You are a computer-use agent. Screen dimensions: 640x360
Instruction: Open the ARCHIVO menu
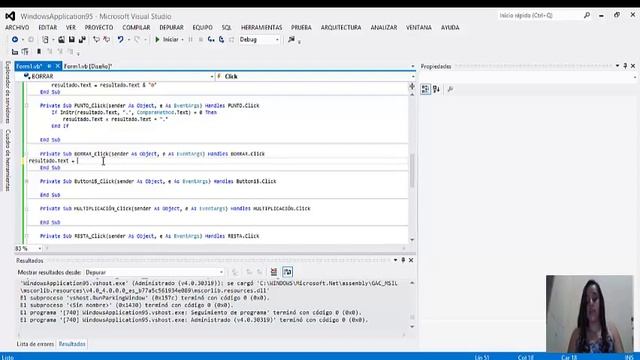pos(17,27)
